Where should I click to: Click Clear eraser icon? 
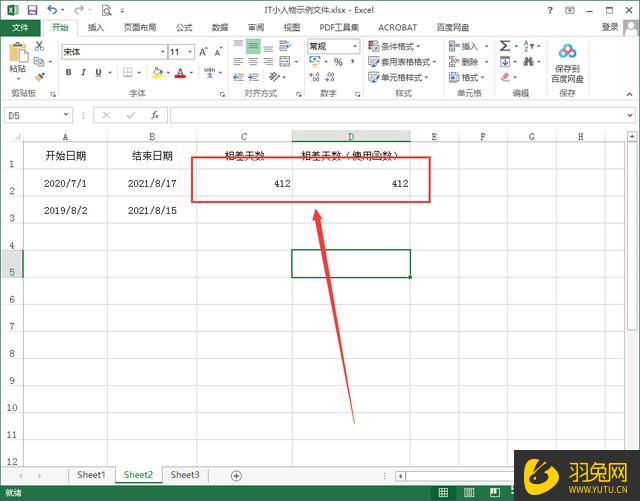pos(506,77)
